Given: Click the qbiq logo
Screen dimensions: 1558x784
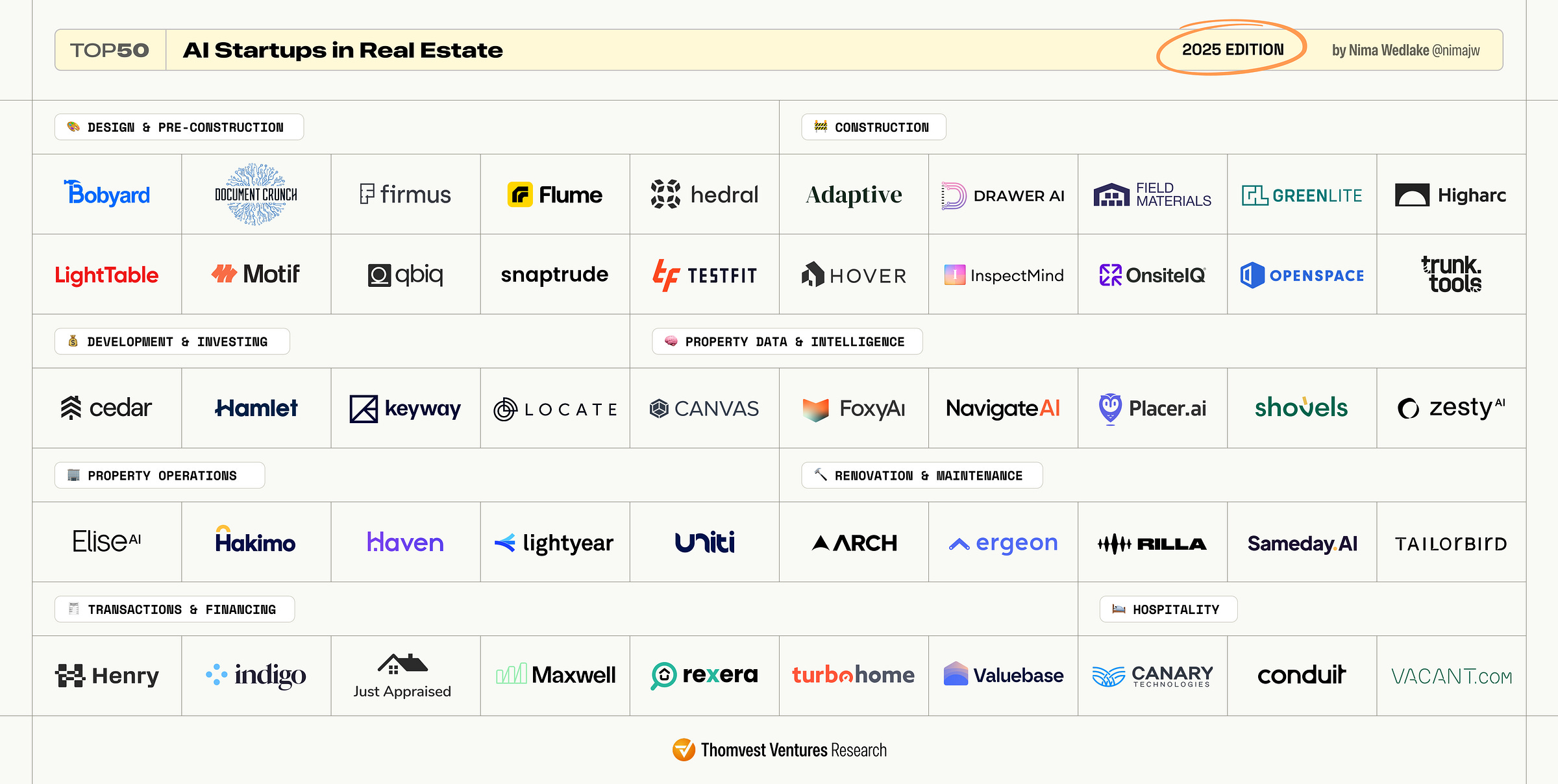Looking at the screenshot, I should pos(405,275).
